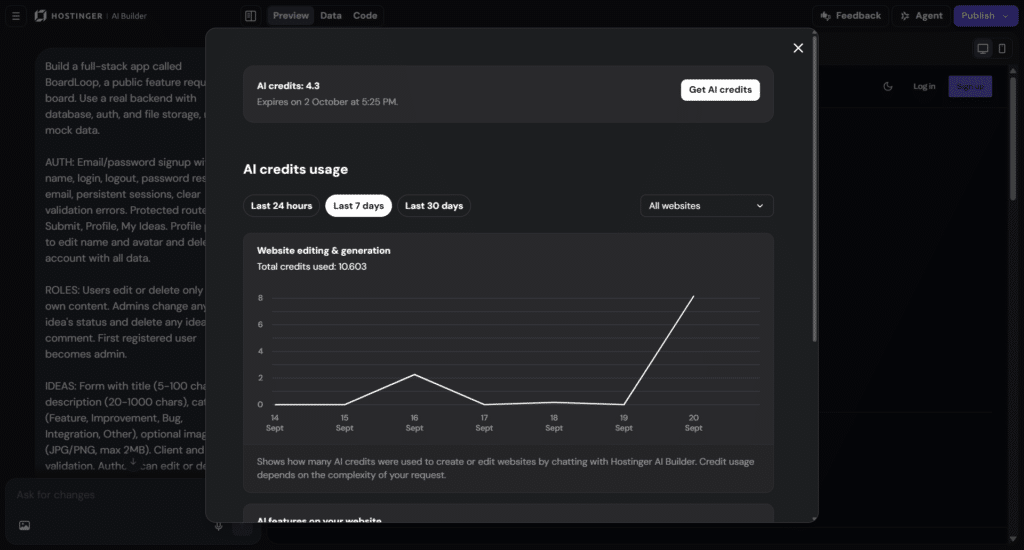
Task: Close the AI credits dialog
Action: click(x=798, y=48)
